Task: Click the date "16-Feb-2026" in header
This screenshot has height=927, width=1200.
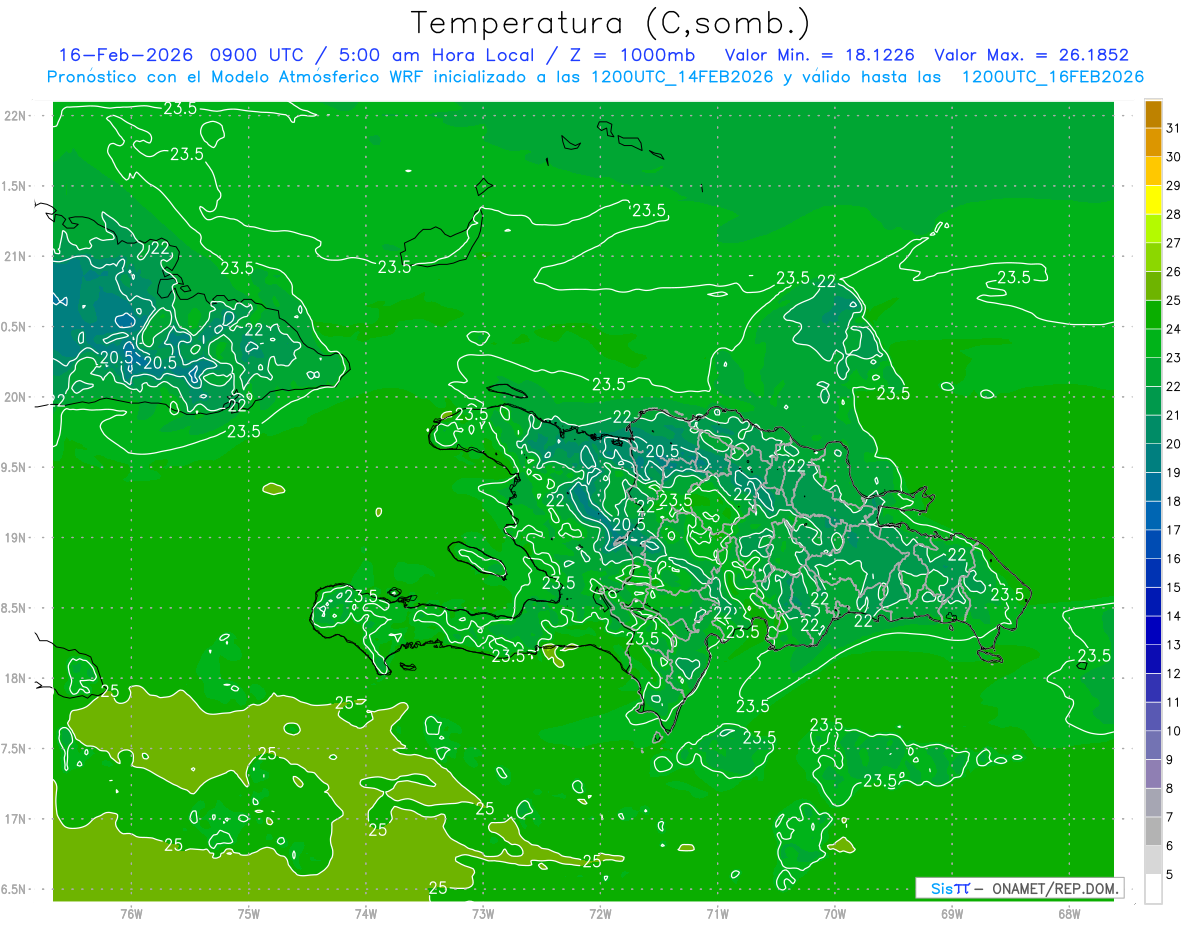Action: 126,55
